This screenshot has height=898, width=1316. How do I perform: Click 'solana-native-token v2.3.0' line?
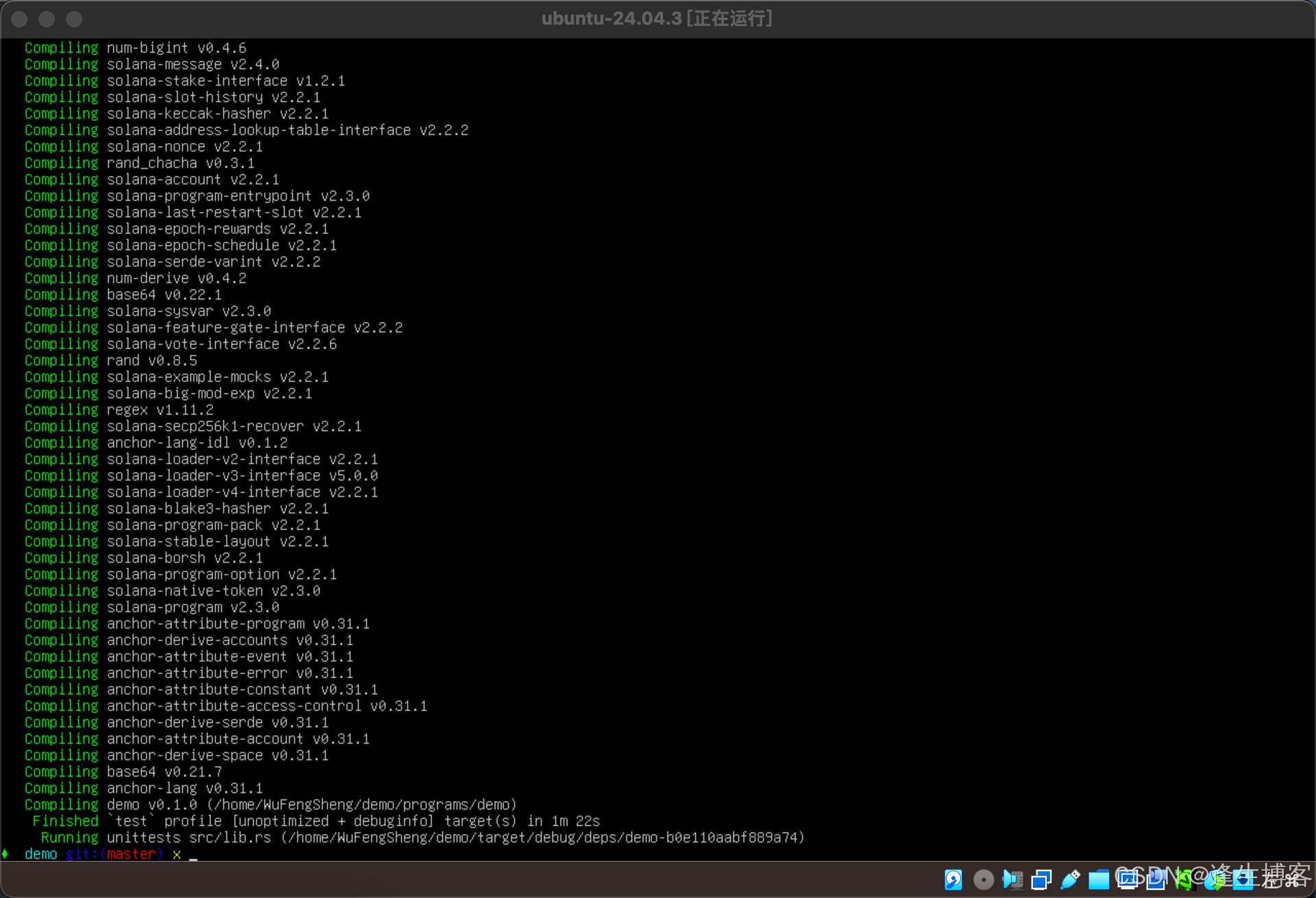pyautogui.click(x=214, y=591)
